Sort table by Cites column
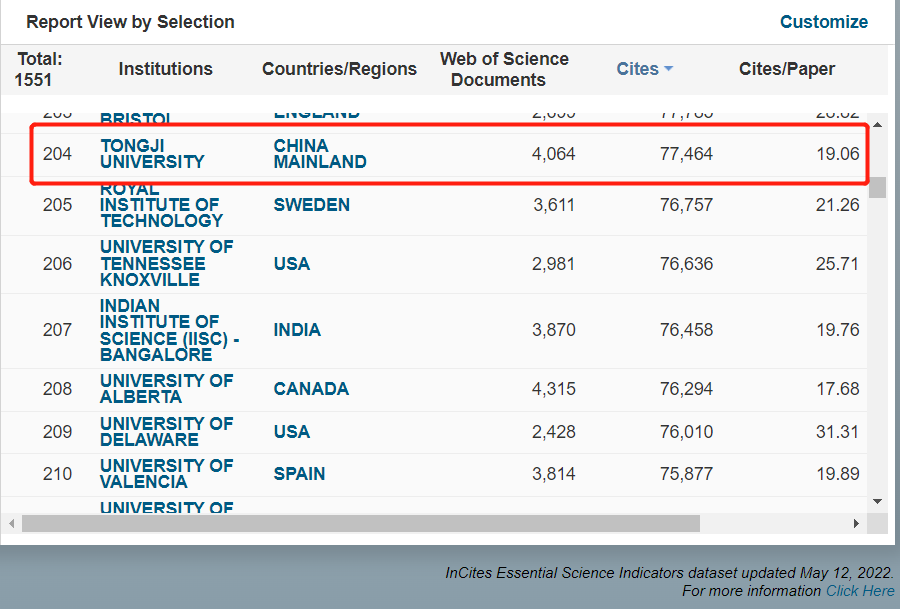The width and height of the screenshot is (900, 609). pos(637,69)
